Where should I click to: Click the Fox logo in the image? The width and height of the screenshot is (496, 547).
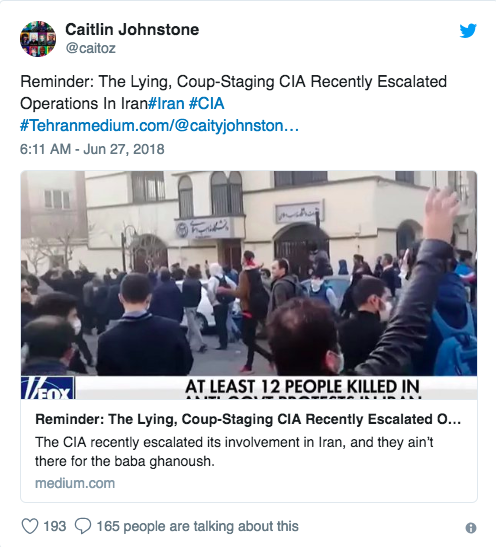(48, 388)
